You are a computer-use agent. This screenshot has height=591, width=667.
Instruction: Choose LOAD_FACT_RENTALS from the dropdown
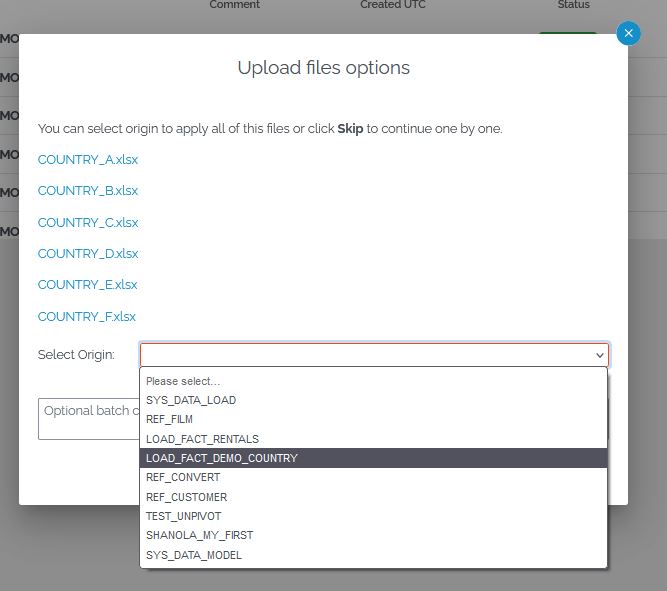coord(202,439)
